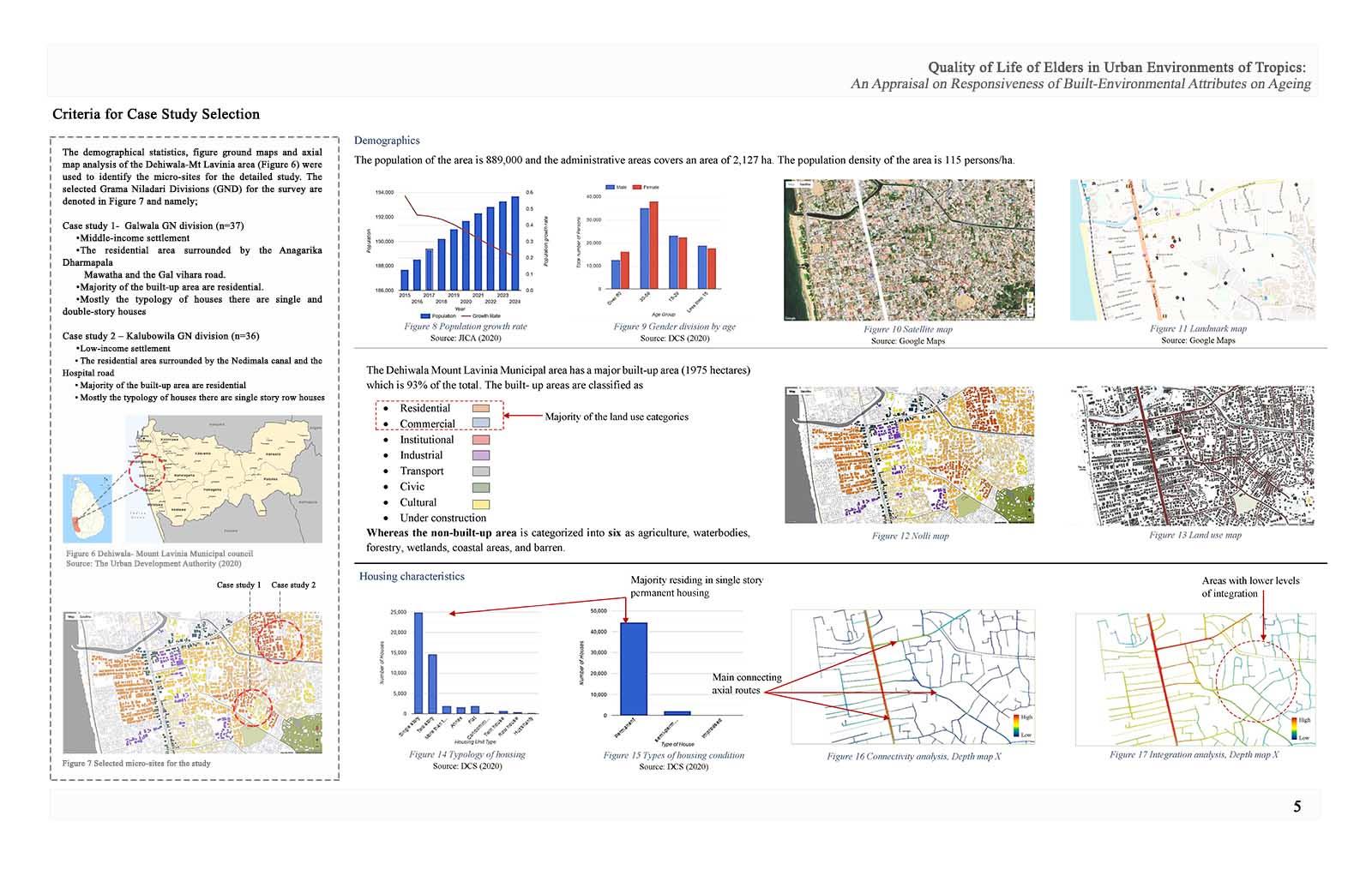Click the "Case study 2" label above the map
This screenshot has height=882, width=1372.
(293, 585)
